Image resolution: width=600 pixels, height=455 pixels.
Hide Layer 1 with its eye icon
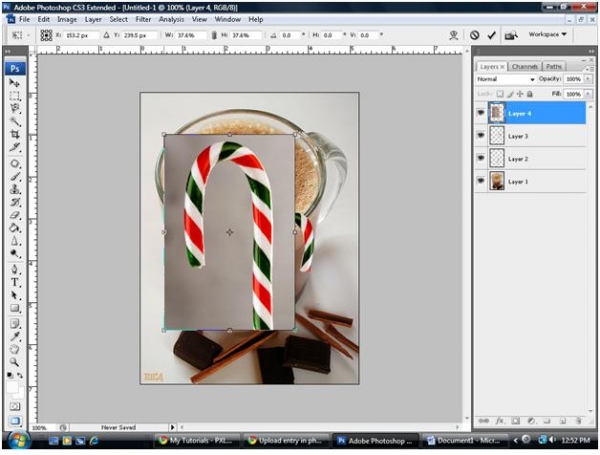click(481, 181)
